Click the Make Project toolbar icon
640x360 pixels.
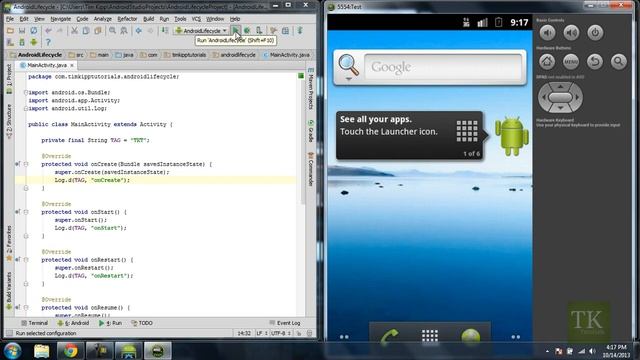165,31
